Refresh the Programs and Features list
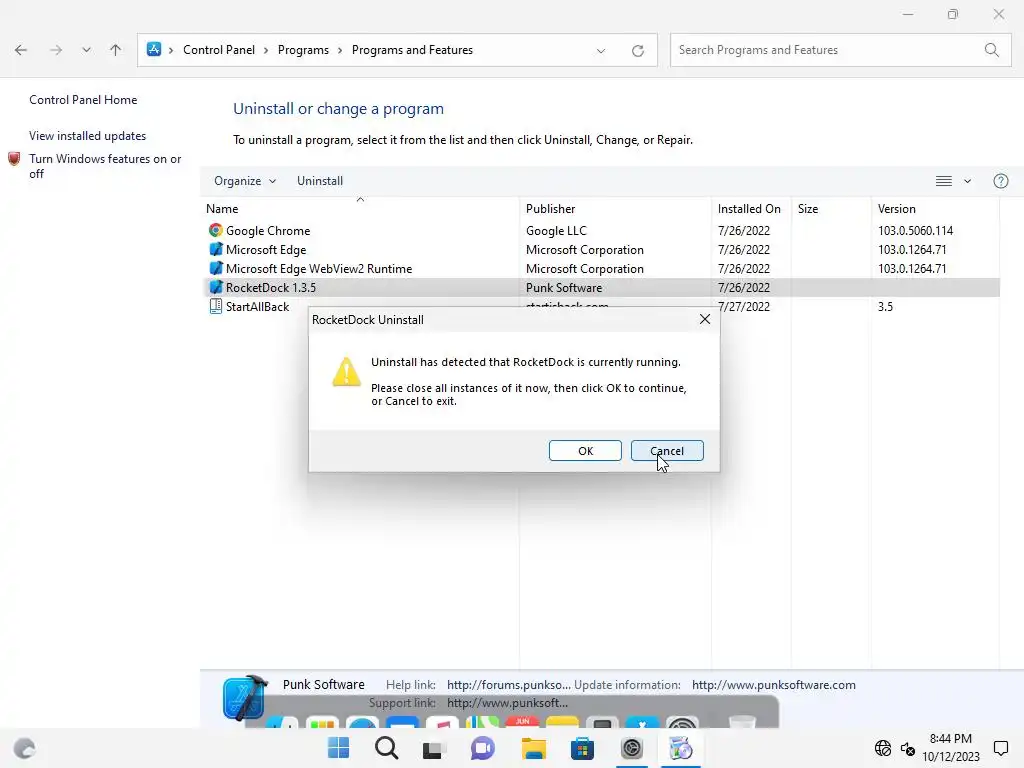This screenshot has height=768, width=1024. click(638, 50)
